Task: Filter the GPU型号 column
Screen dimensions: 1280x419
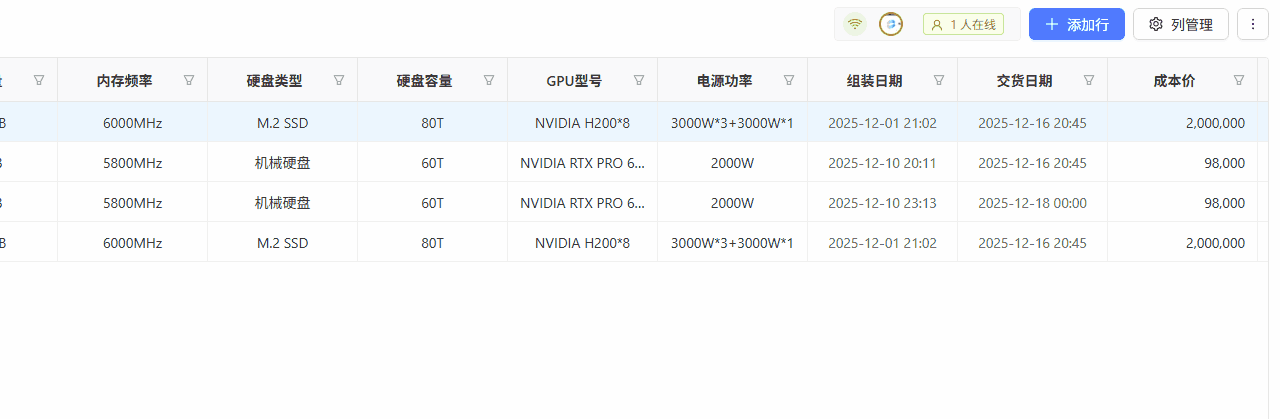Action: pyautogui.click(x=639, y=80)
